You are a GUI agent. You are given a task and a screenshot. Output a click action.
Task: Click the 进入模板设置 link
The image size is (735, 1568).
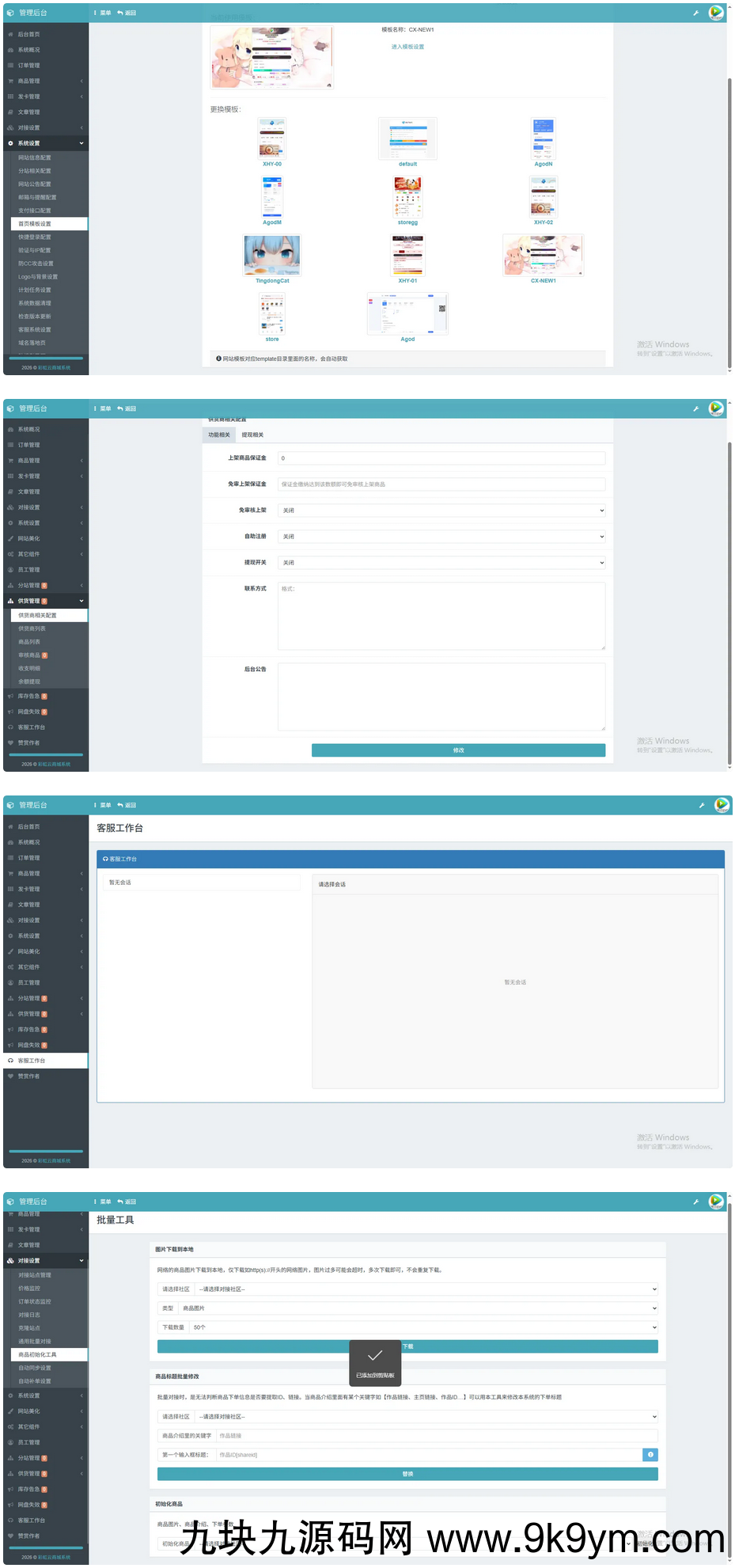[x=407, y=47]
